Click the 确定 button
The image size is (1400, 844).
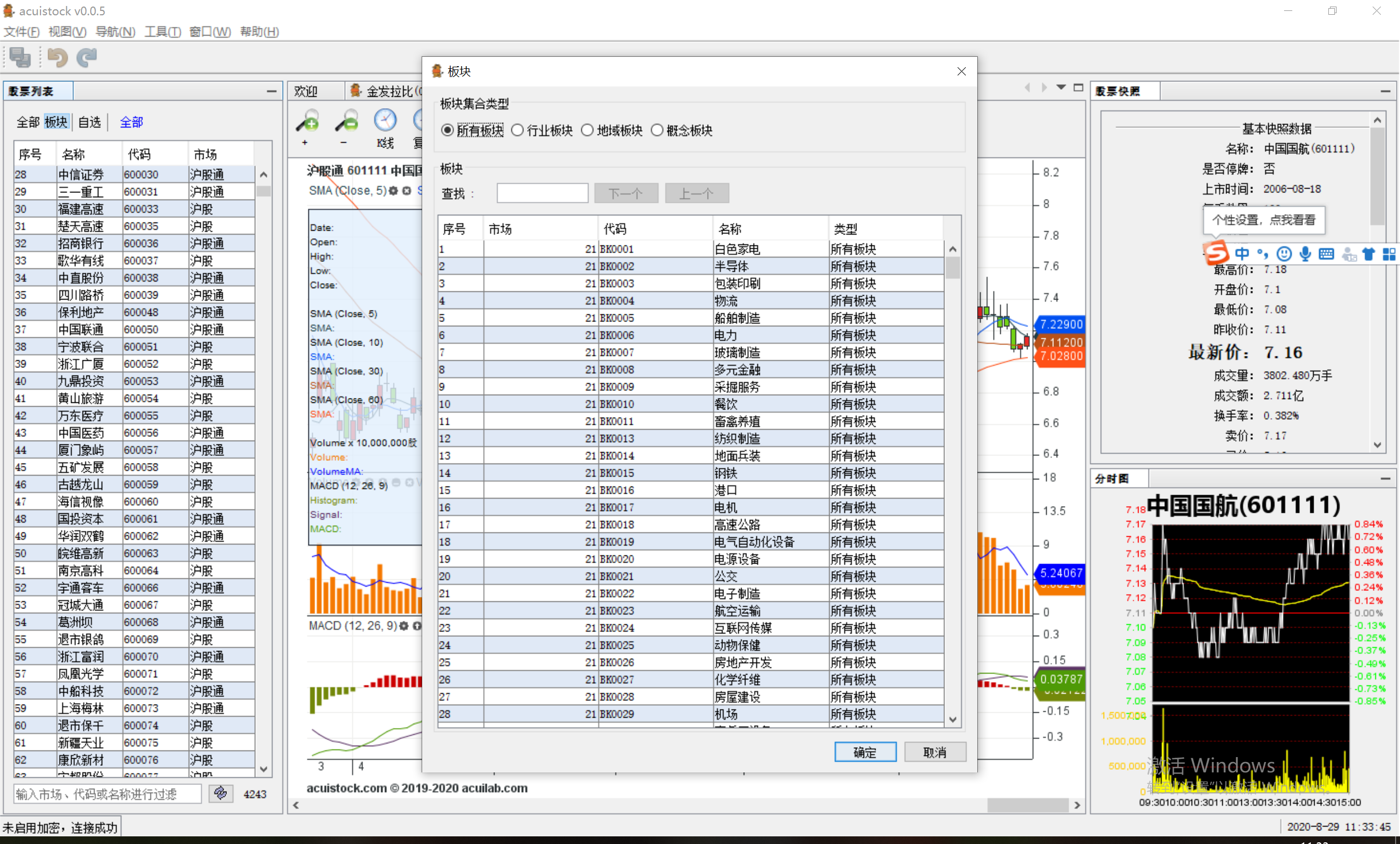pos(865,752)
